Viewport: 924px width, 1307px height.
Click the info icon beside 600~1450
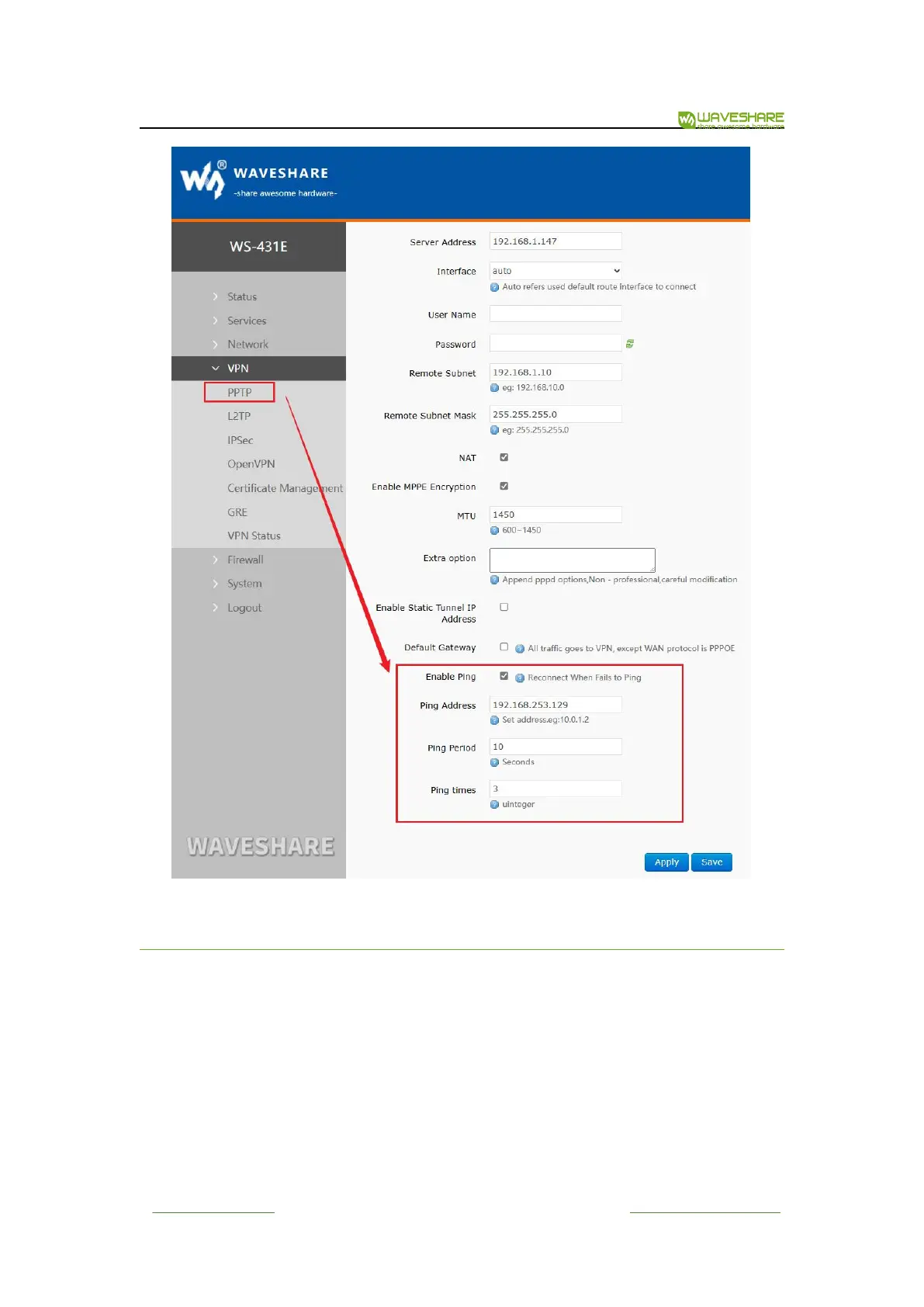[x=494, y=531]
